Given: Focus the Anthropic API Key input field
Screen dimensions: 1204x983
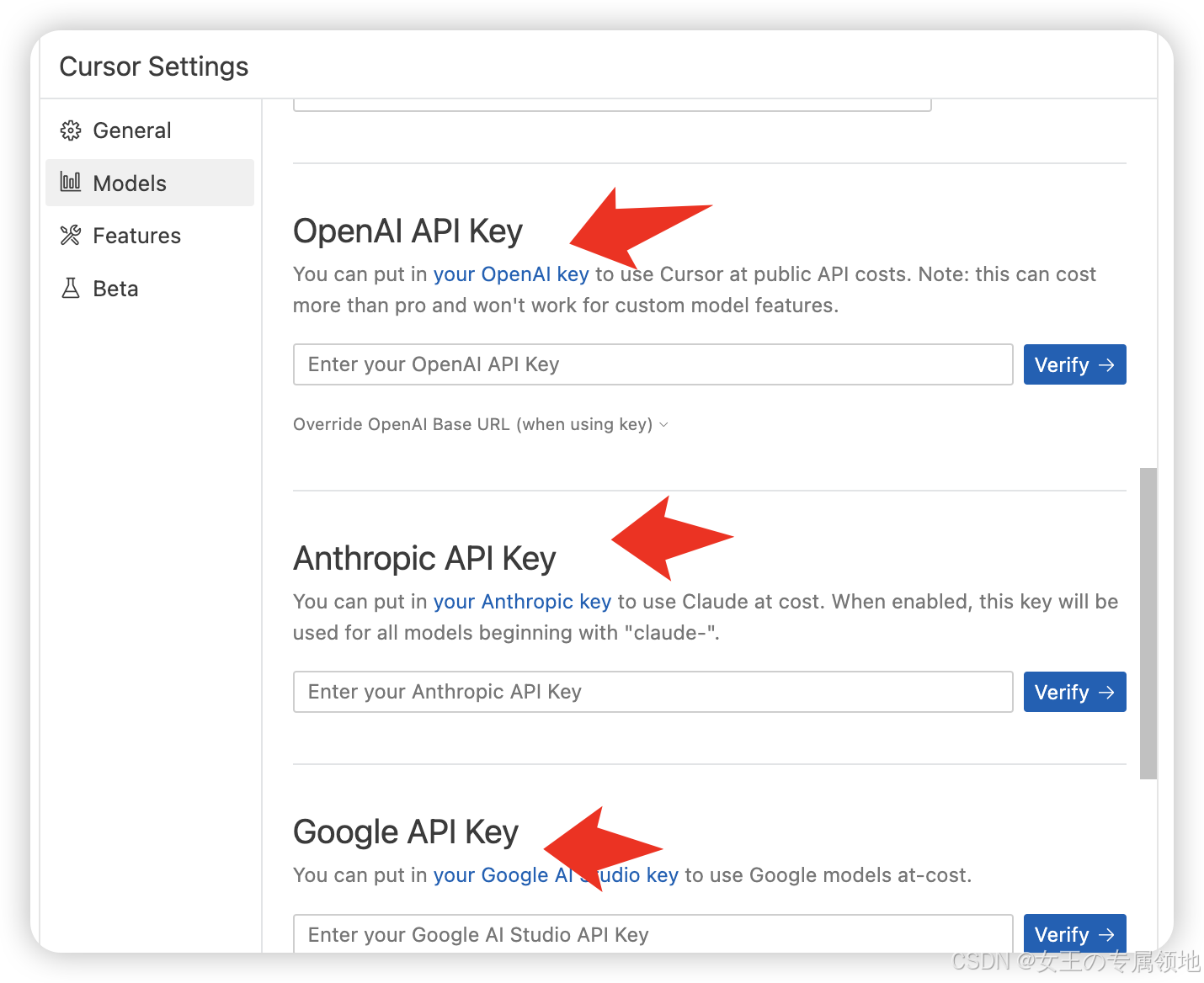Looking at the screenshot, I should (653, 692).
